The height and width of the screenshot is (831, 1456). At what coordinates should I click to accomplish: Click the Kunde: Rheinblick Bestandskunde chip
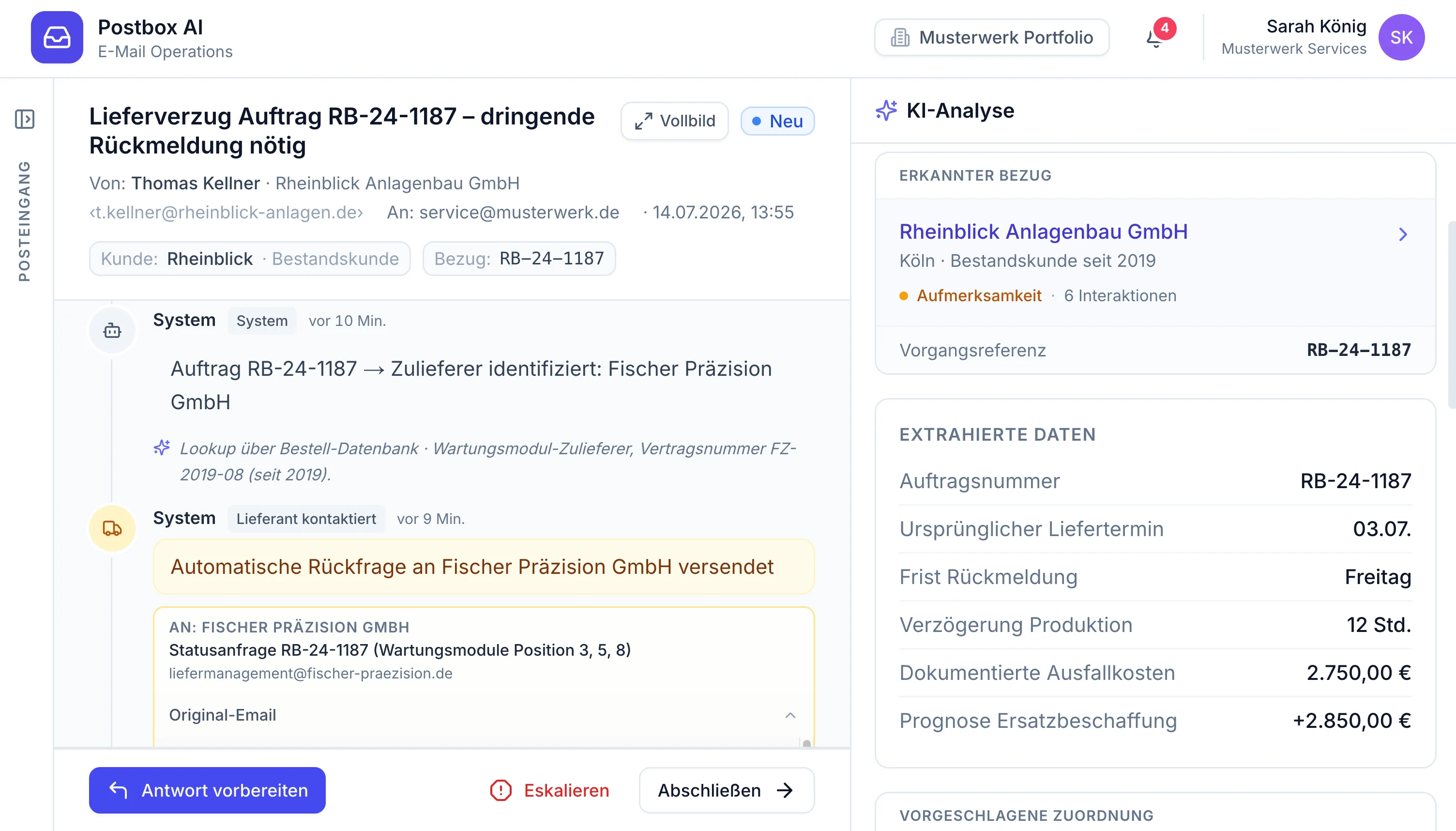tap(250, 259)
